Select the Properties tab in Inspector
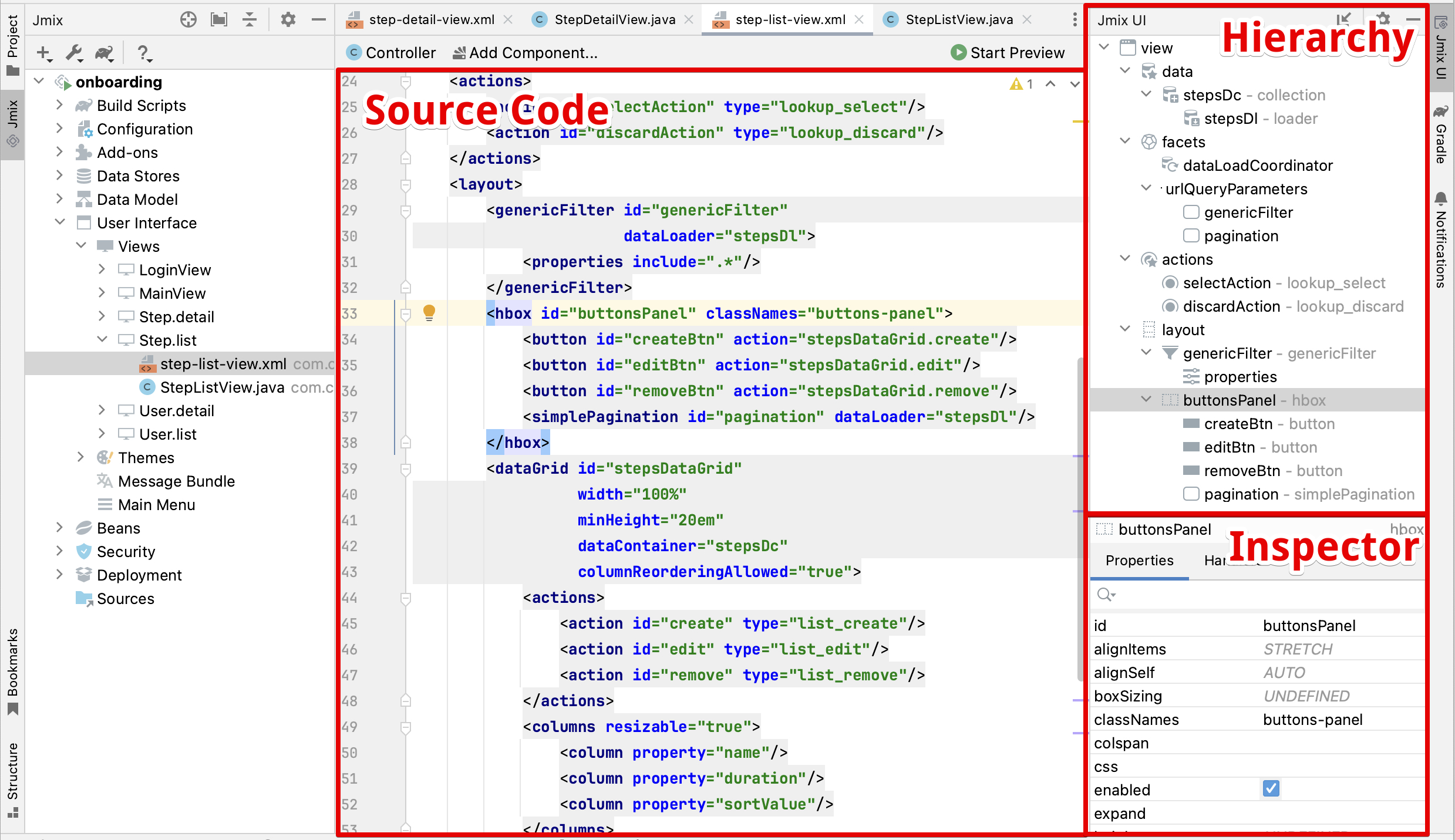Screen dimensions: 1455x840 click(1139, 561)
